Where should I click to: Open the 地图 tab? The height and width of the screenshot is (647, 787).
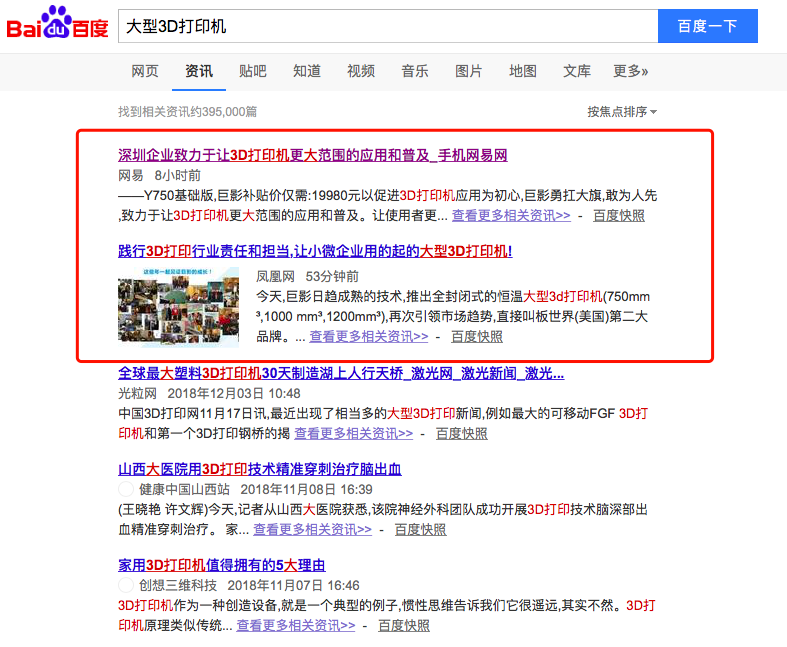pyautogui.click(x=523, y=71)
